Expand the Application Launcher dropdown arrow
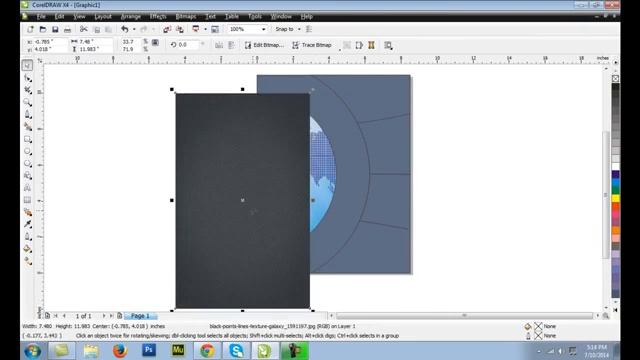Screen dimensions: 640x360 [205, 29]
